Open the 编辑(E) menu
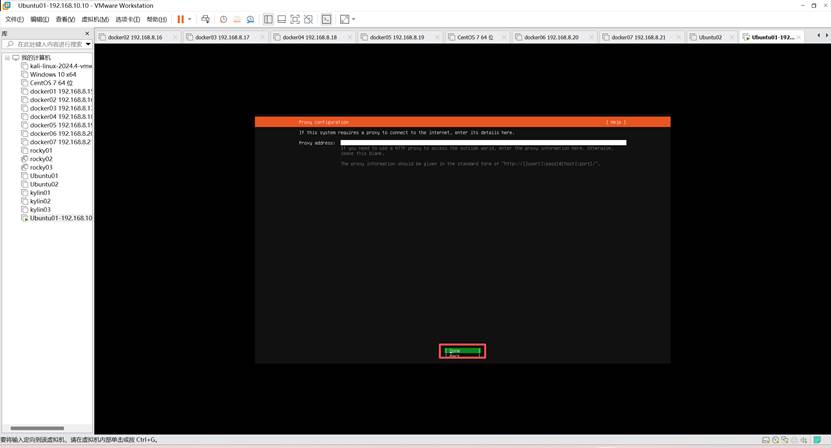This screenshot has height=448, width=831. click(39, 19)
